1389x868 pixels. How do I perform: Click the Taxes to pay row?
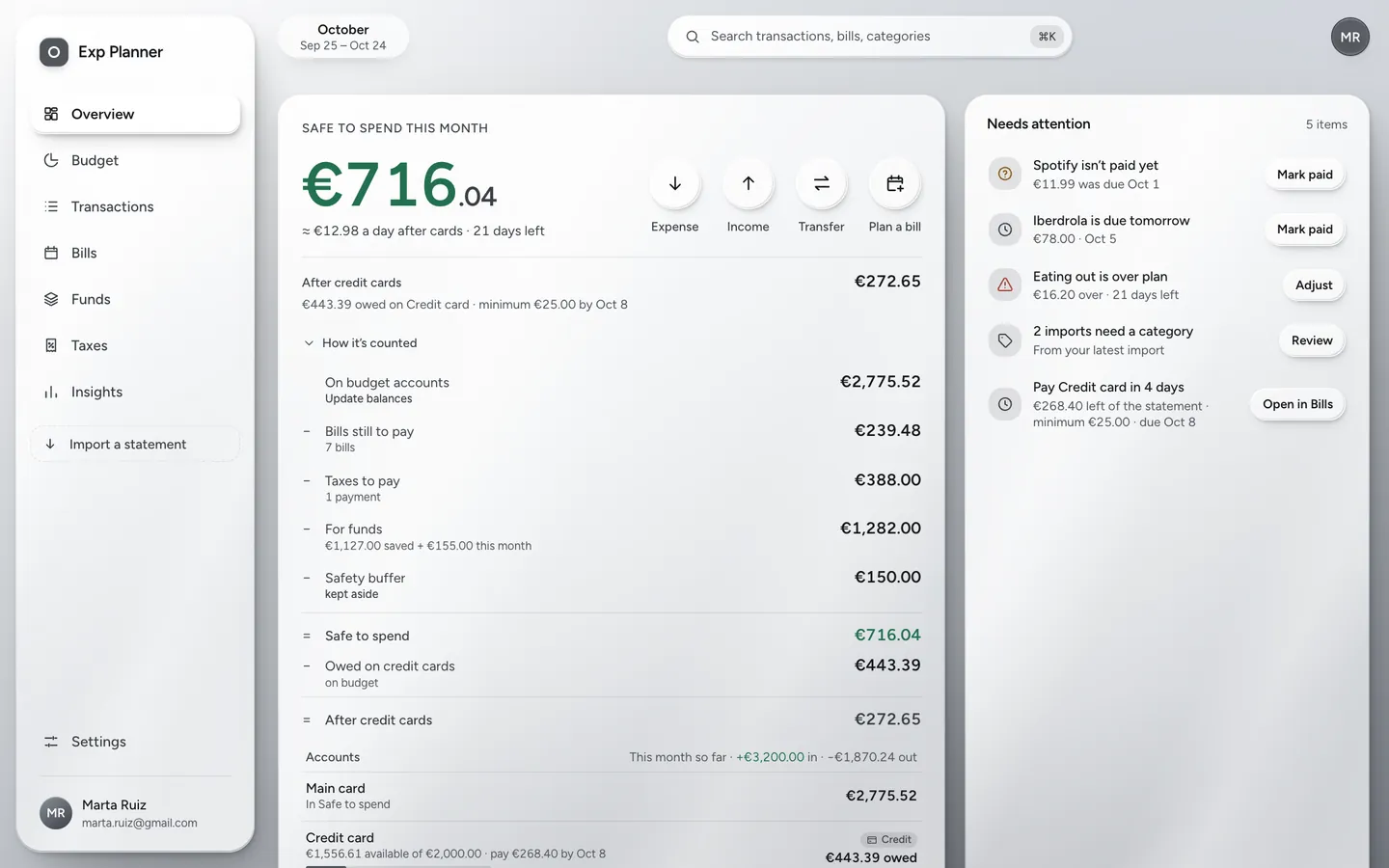[612, 488]
